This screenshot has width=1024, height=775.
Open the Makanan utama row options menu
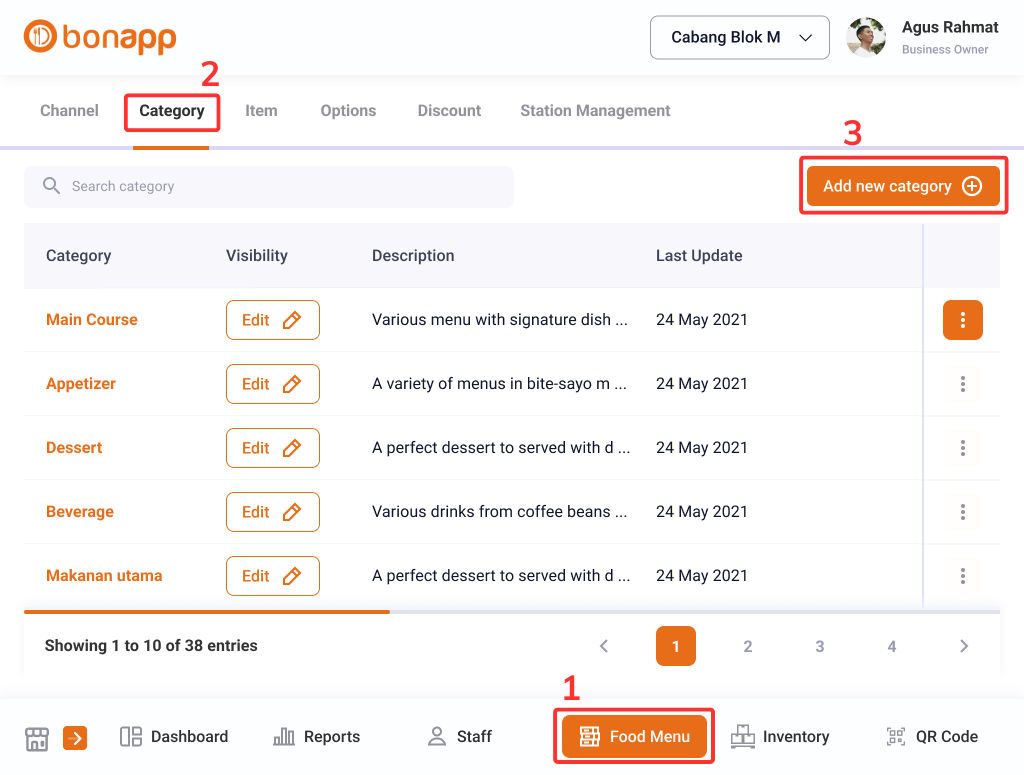[962, 576]
